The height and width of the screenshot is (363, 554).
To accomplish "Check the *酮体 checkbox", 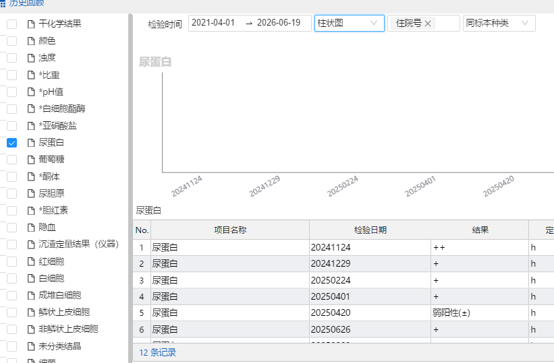I will pos(12,177).
